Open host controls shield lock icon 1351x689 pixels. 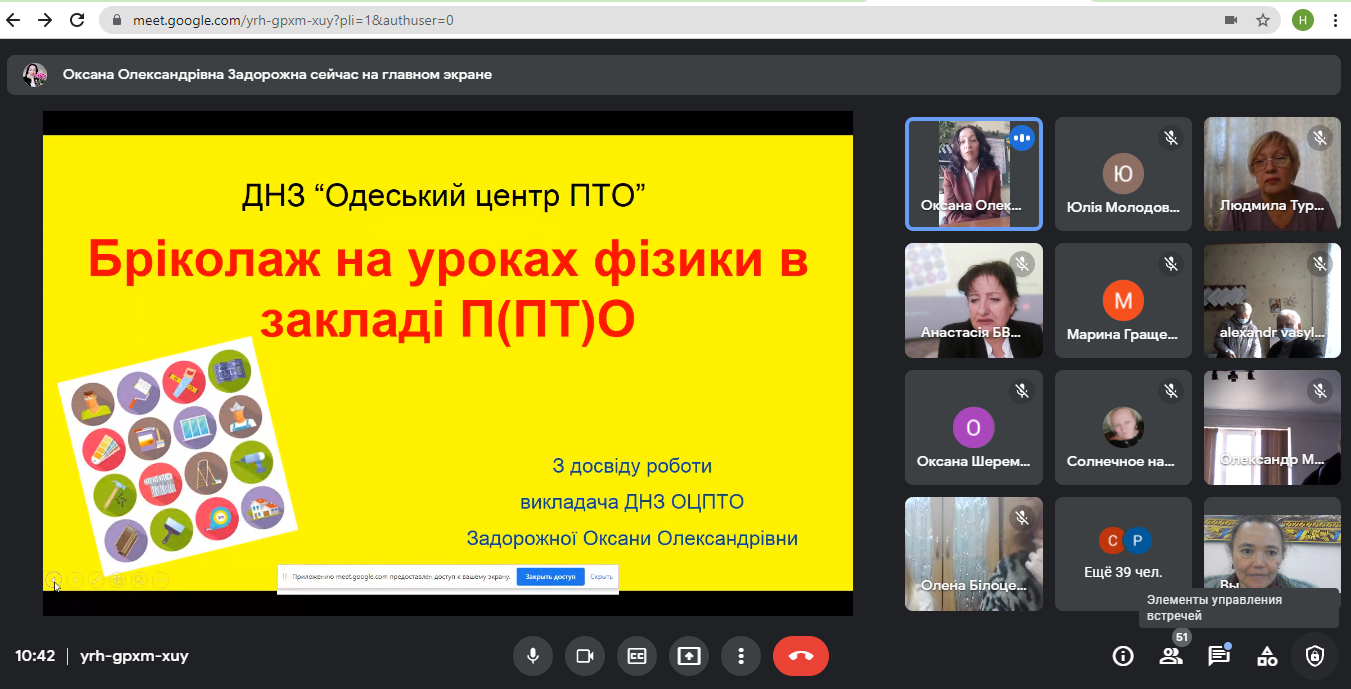[x=1315, y=656]
